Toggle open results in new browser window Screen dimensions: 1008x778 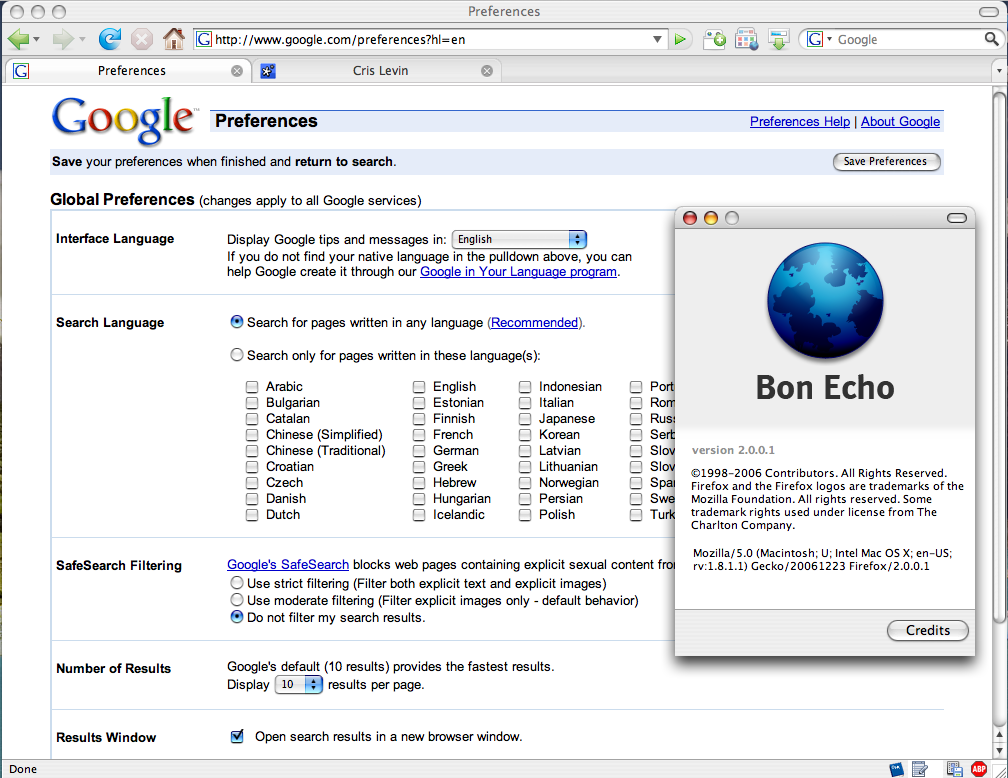coord(237,736)
